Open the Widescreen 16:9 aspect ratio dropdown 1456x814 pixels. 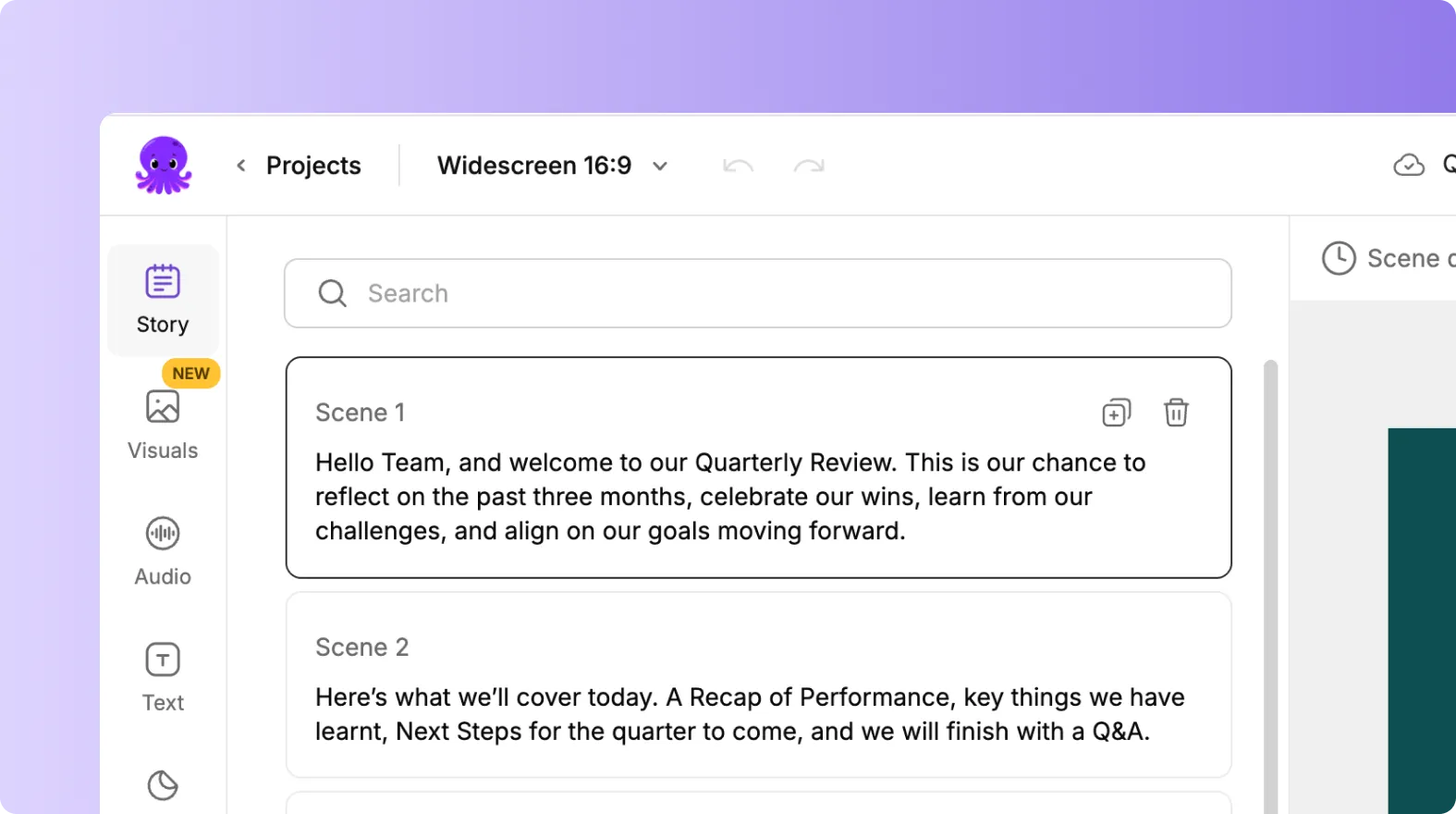[x=534, y=165]
